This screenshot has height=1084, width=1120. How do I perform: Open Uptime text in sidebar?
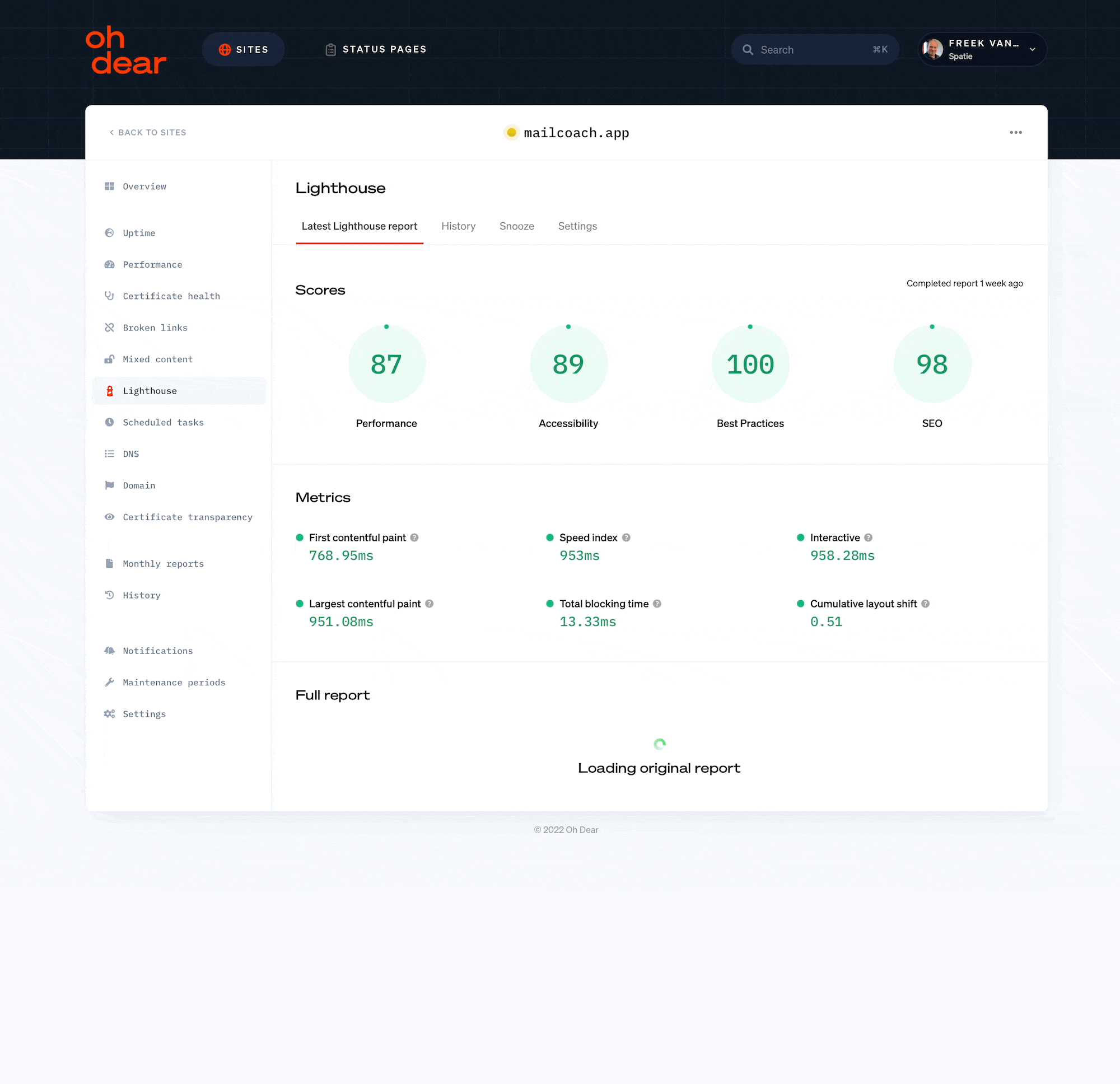[x=139, y=232]
